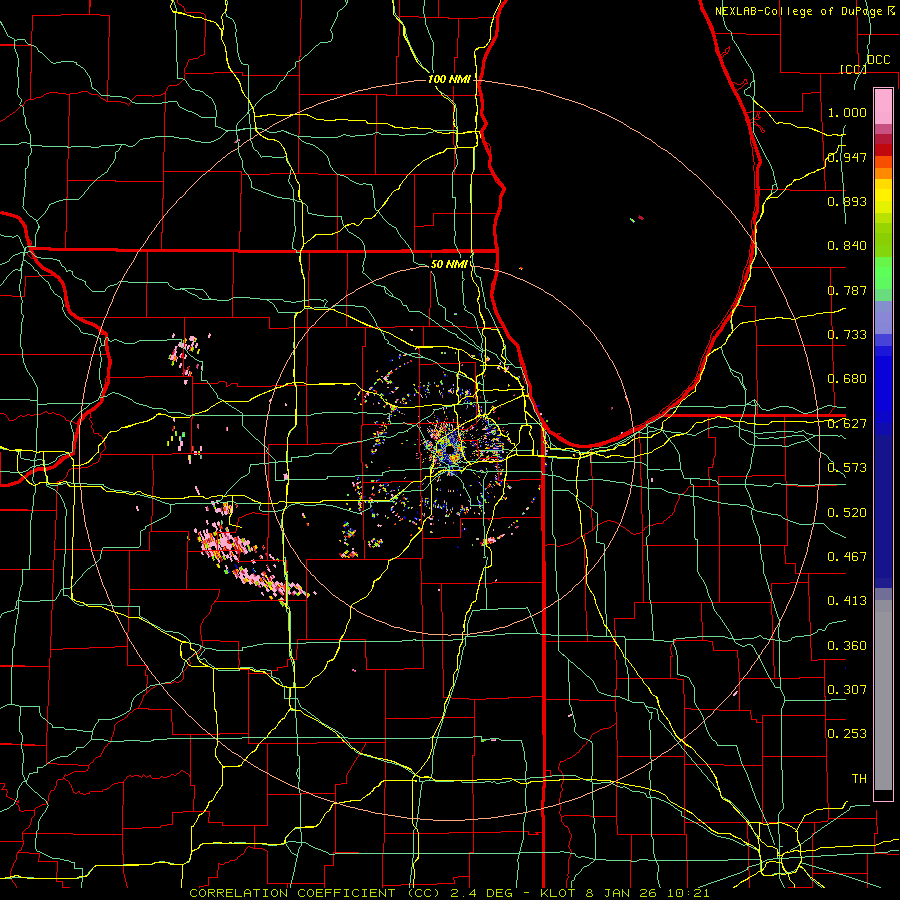900x900 pixels.
Task: Click the Correlation Coefficient caption at bottom
Action: 449,893
